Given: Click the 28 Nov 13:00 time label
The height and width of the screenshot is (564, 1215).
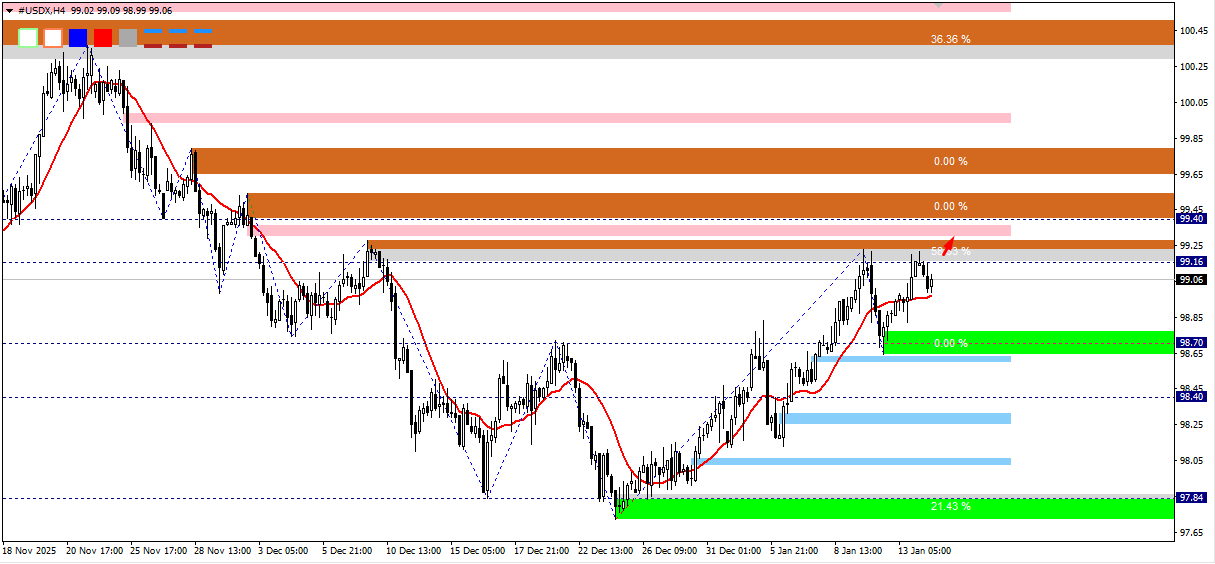Looking at the screenshot, I should click(x=223, y=550).
